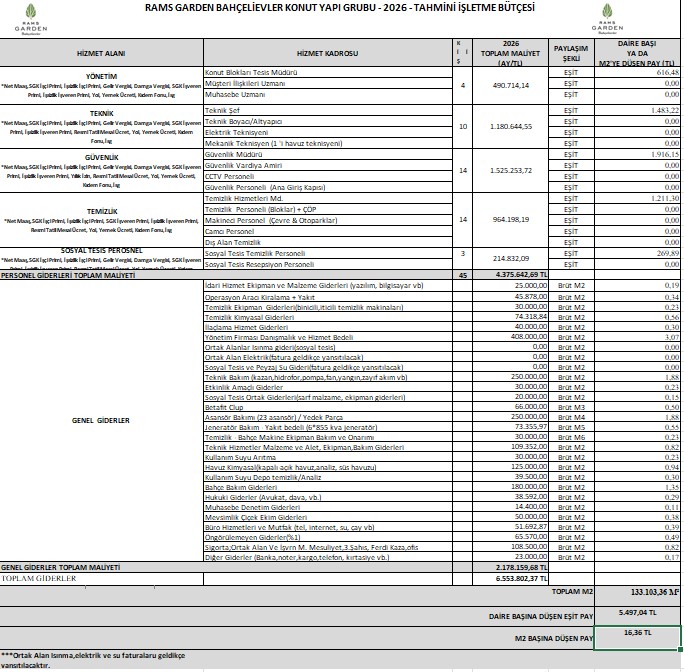Select the 2.178.159,68 TL cell

[x=510, y=567]
